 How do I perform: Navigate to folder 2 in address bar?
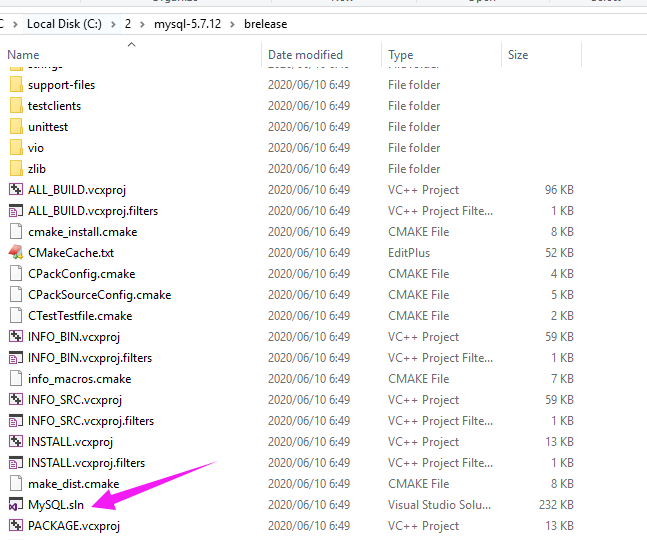tap(128, 24)
